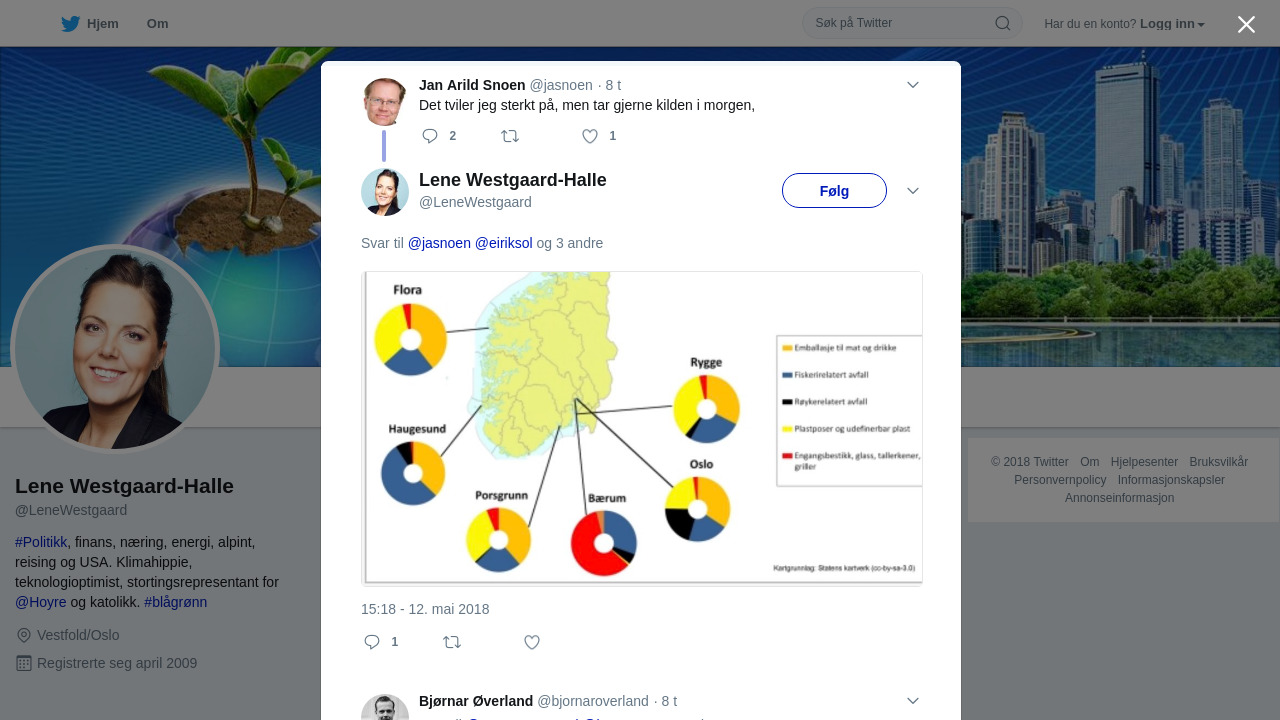The height and width of the screenshot is (720, 1280).
Task: Click the @jasnoen handle beside Jan Arild Snoen
Action: (x=561, y=85)
